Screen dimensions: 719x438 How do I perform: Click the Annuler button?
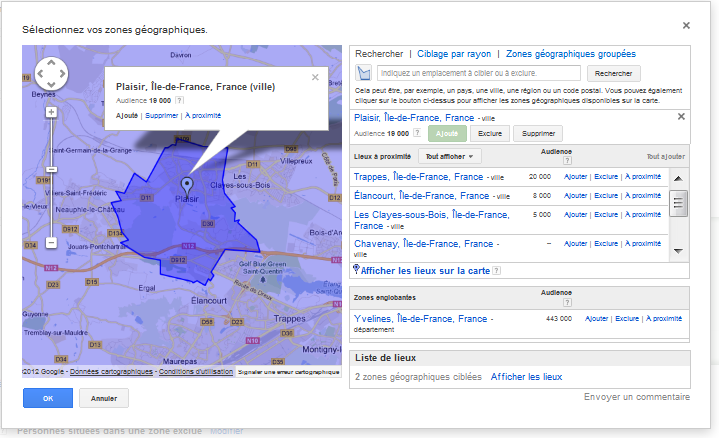tap(104, 398)
